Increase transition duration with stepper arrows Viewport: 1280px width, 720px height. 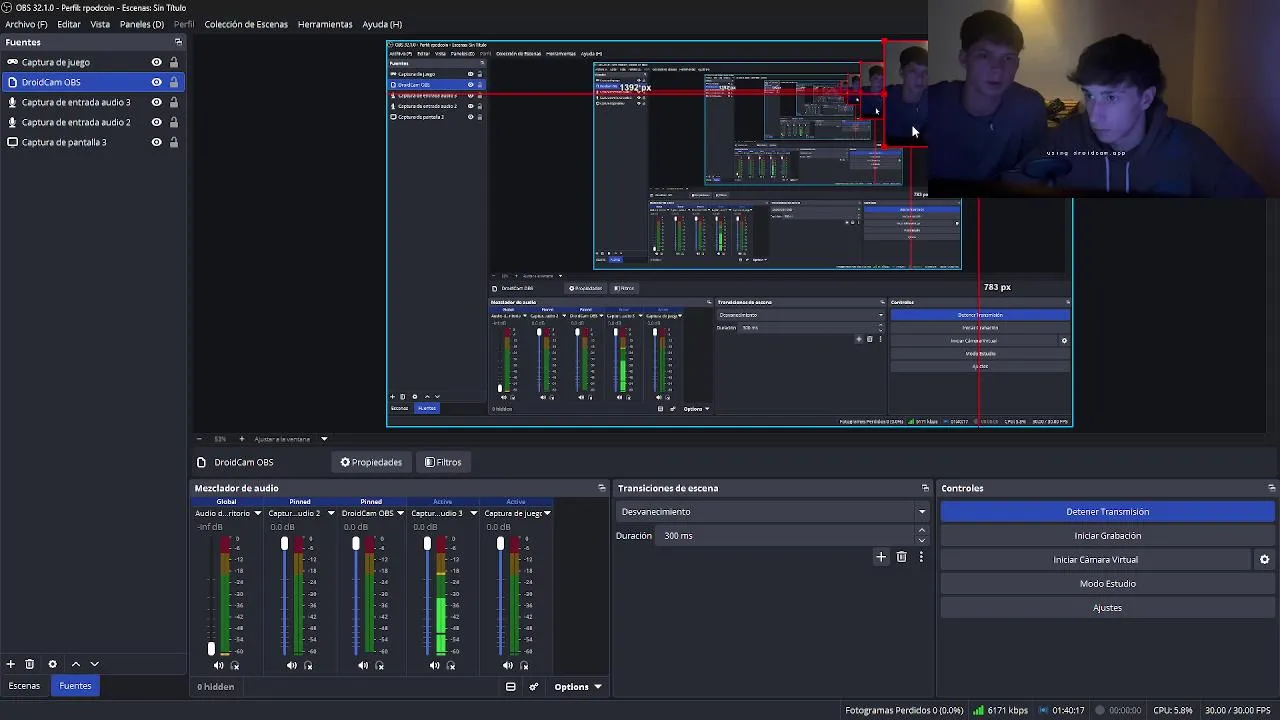pyautogui.click(x=922, y=531)
